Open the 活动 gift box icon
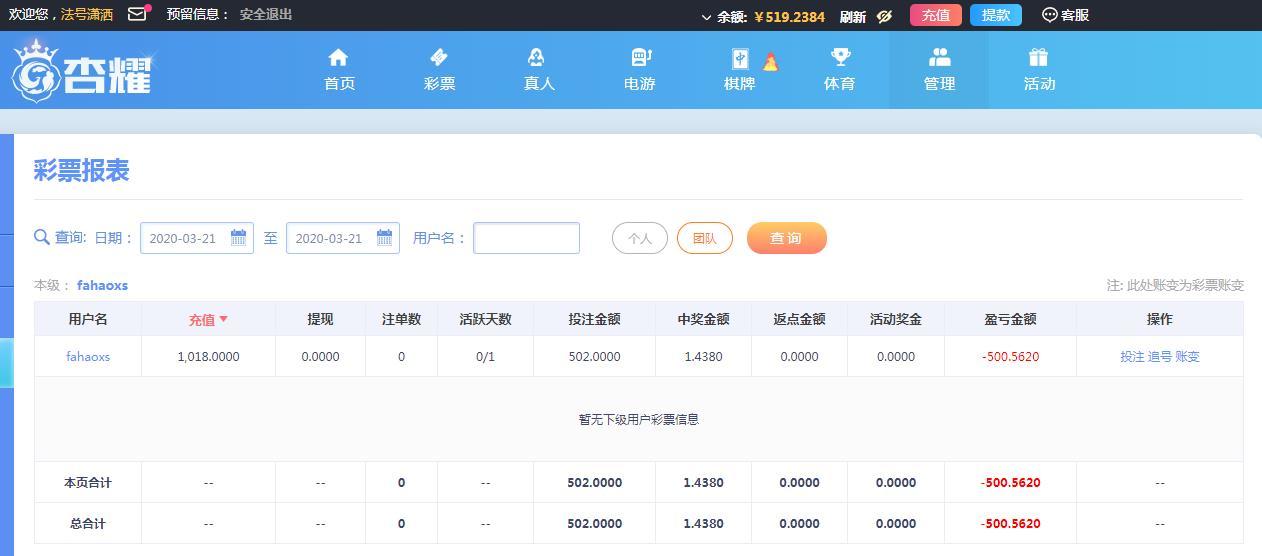This screenshot has height=556, width=1262. click(1038, 58)
